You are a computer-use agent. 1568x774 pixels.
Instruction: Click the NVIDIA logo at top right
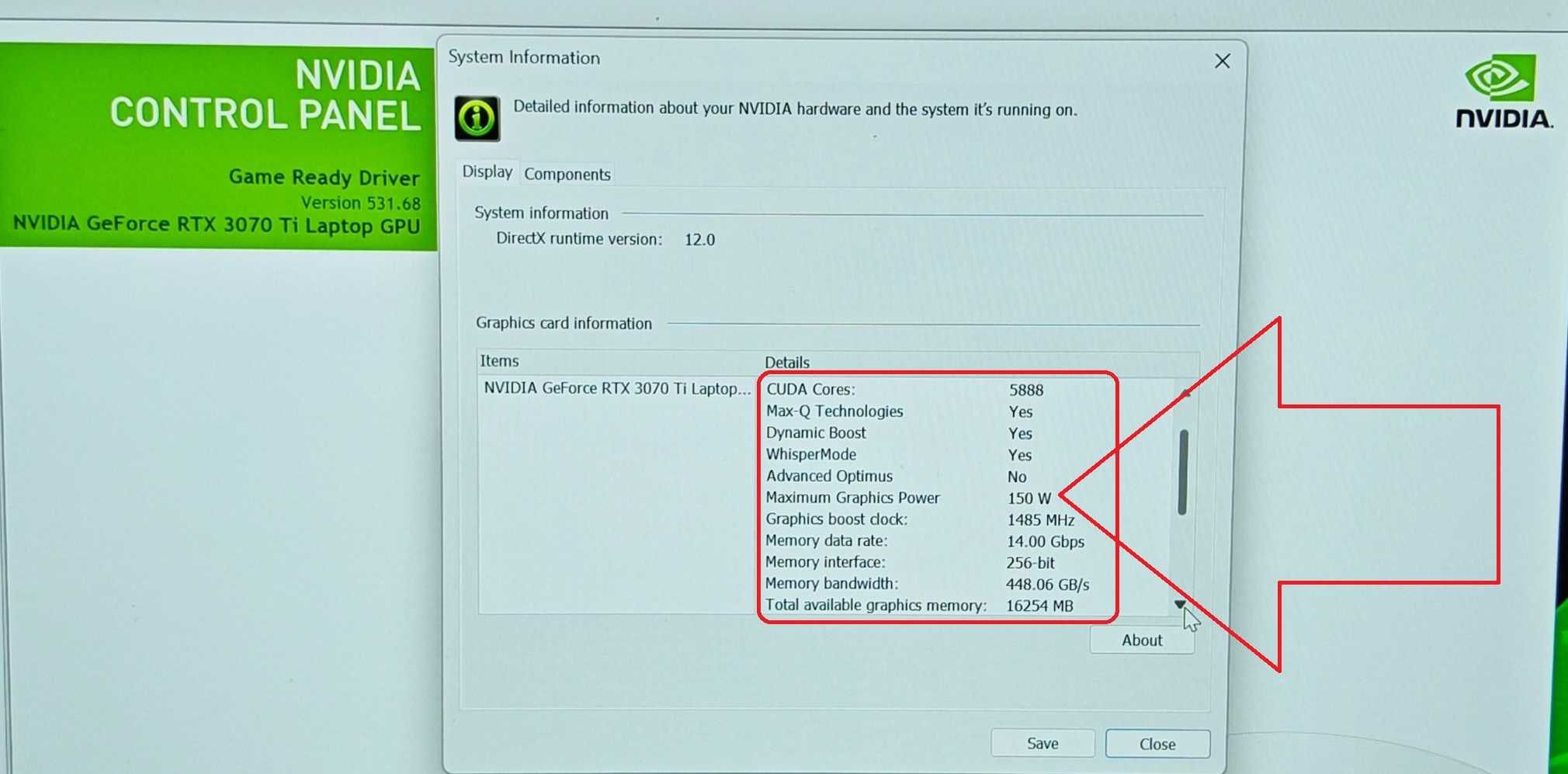click(1504, 91)
